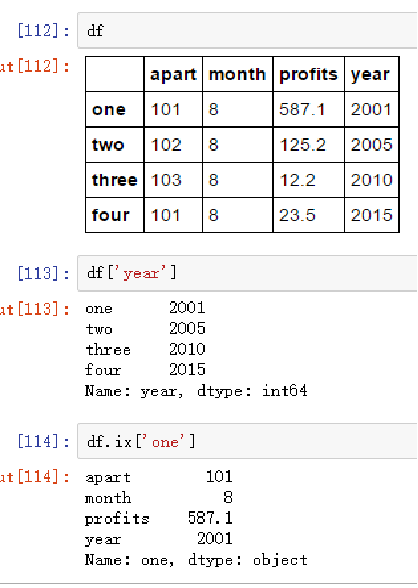Select the row index label four

[115, 215]
